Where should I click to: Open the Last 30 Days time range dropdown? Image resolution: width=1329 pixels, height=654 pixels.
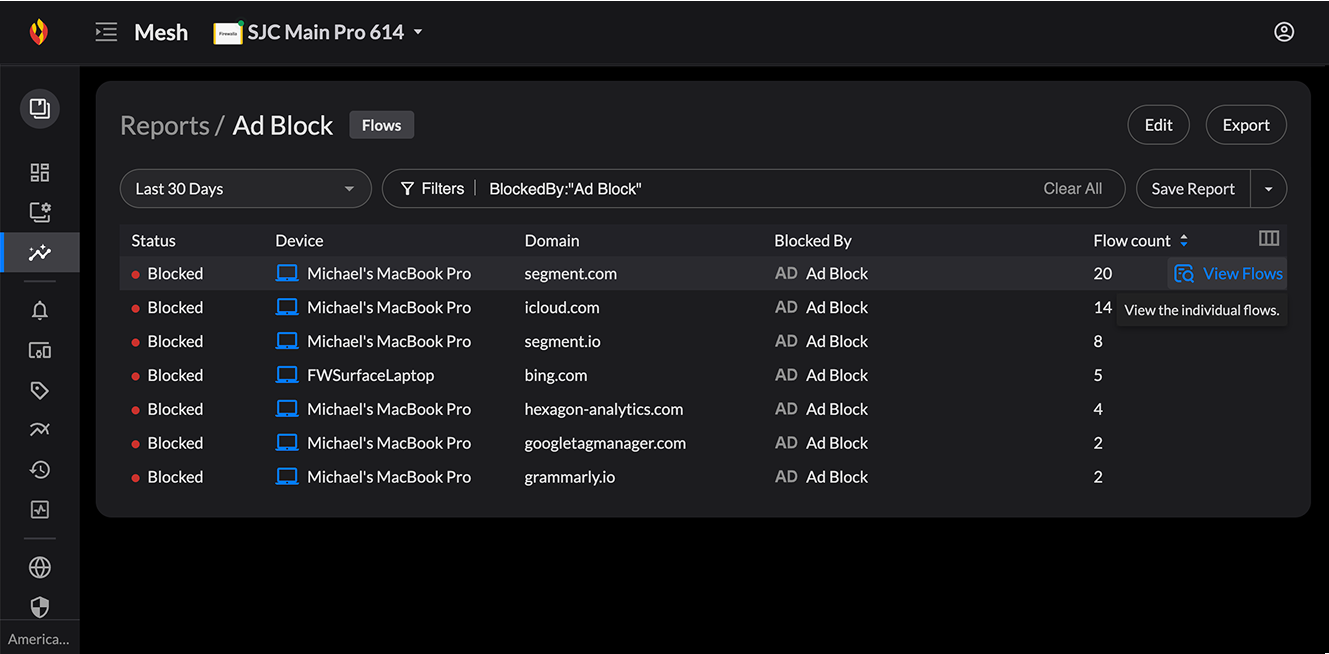tap(245, 189)
